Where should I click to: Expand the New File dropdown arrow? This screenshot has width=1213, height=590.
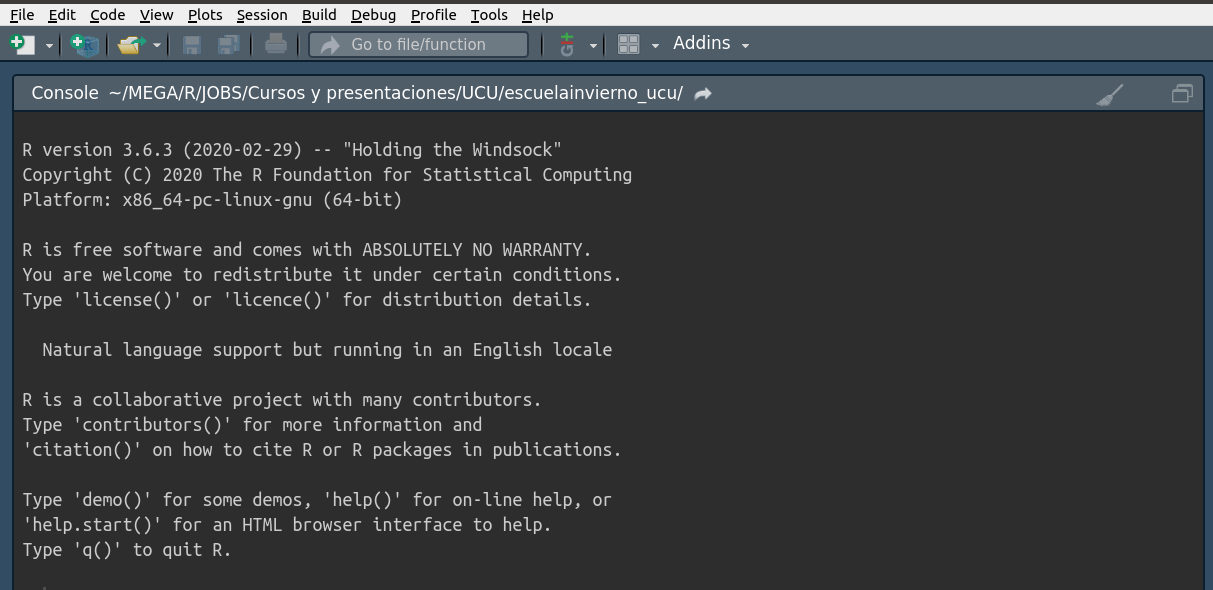49,45
